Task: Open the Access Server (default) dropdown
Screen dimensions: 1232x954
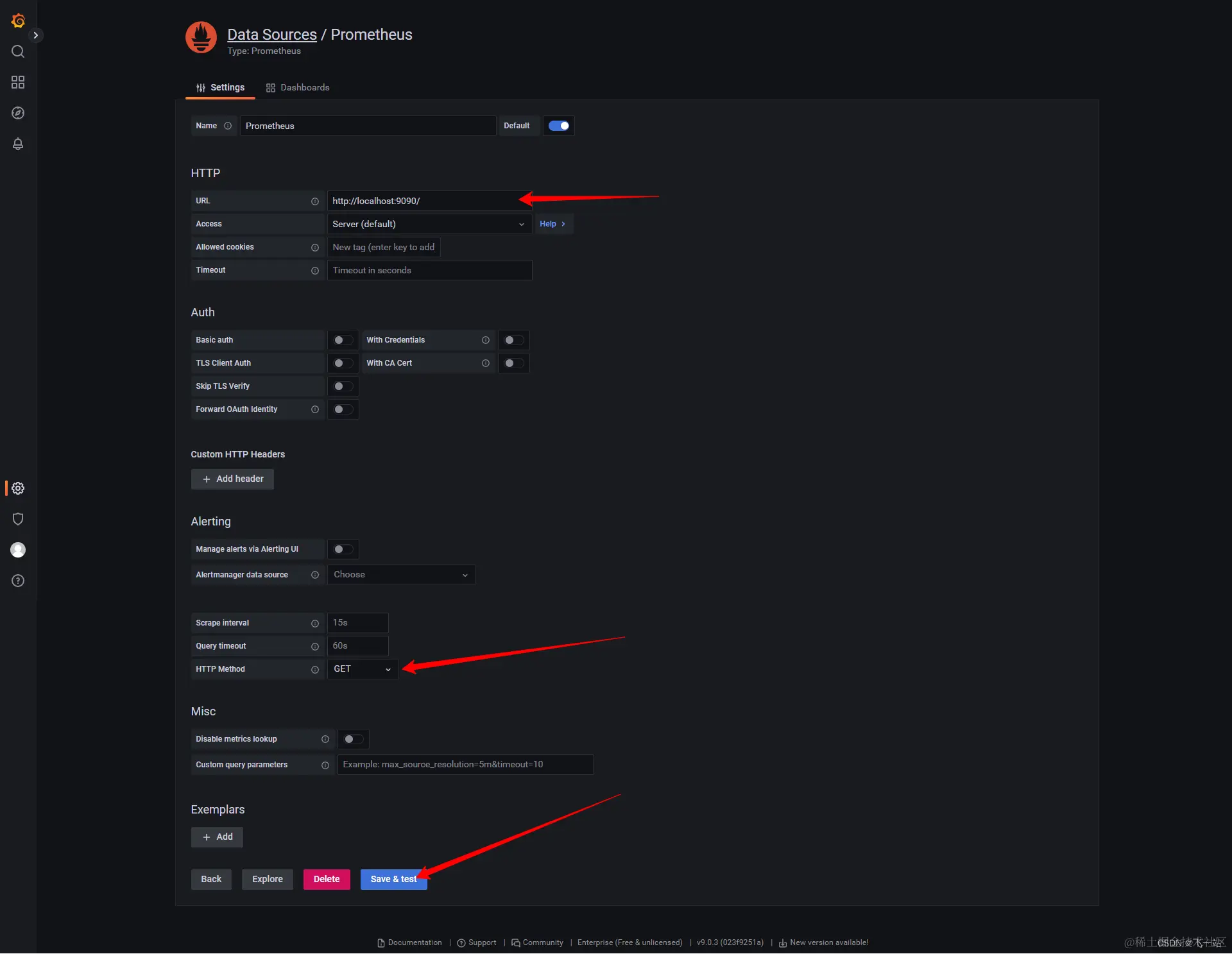Action: [x=429, y=224]
